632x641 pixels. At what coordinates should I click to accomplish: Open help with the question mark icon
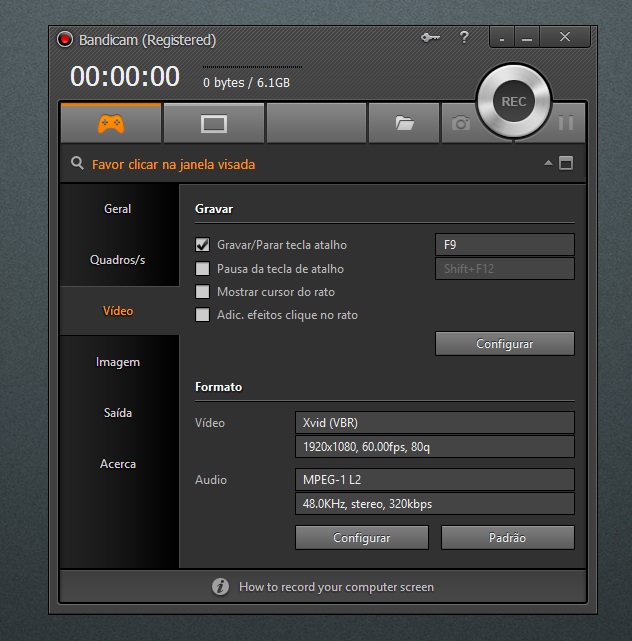(464, 38)
